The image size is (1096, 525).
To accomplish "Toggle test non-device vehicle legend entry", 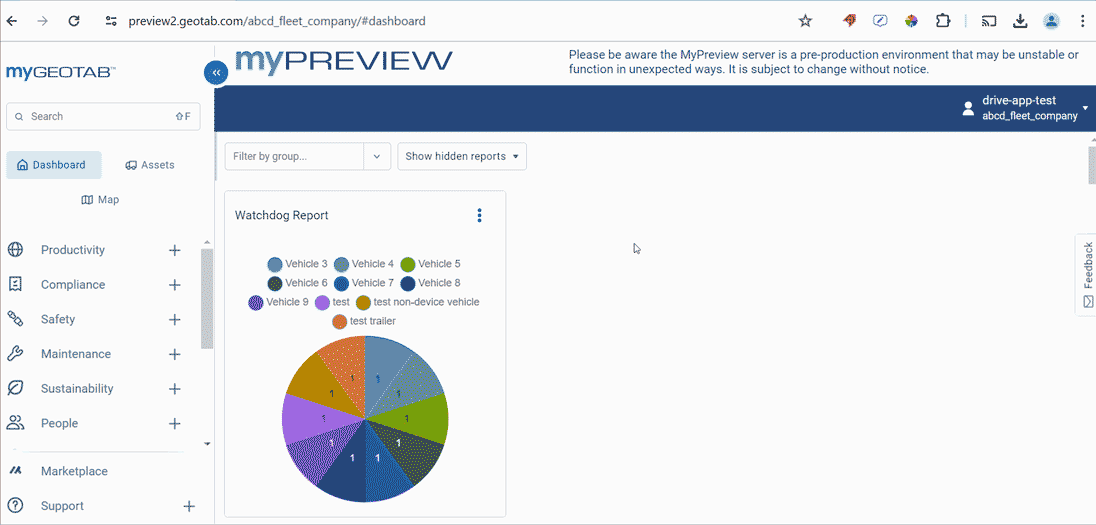I will 417,302.
